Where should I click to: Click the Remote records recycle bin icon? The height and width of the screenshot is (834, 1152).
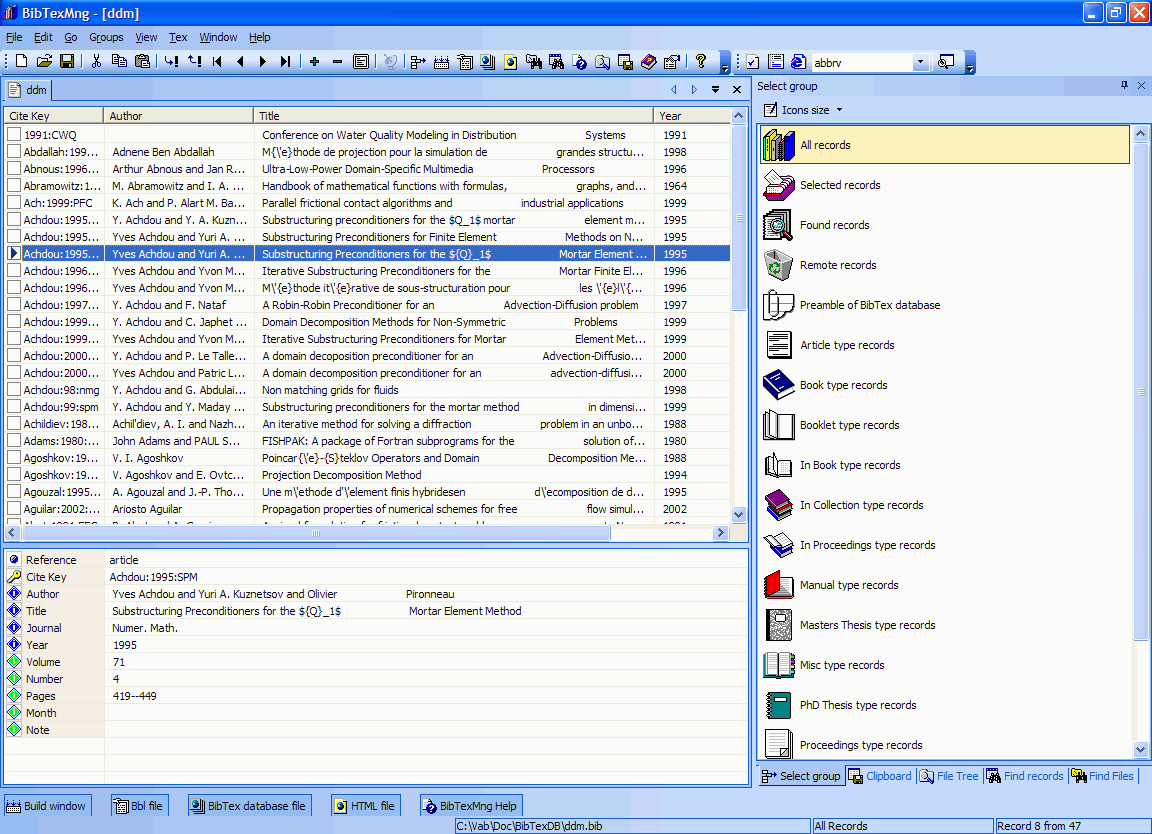point(779,265)
